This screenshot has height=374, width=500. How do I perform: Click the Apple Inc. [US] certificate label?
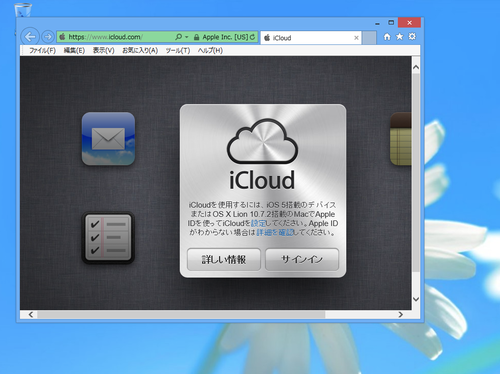(x=225, y=37)
